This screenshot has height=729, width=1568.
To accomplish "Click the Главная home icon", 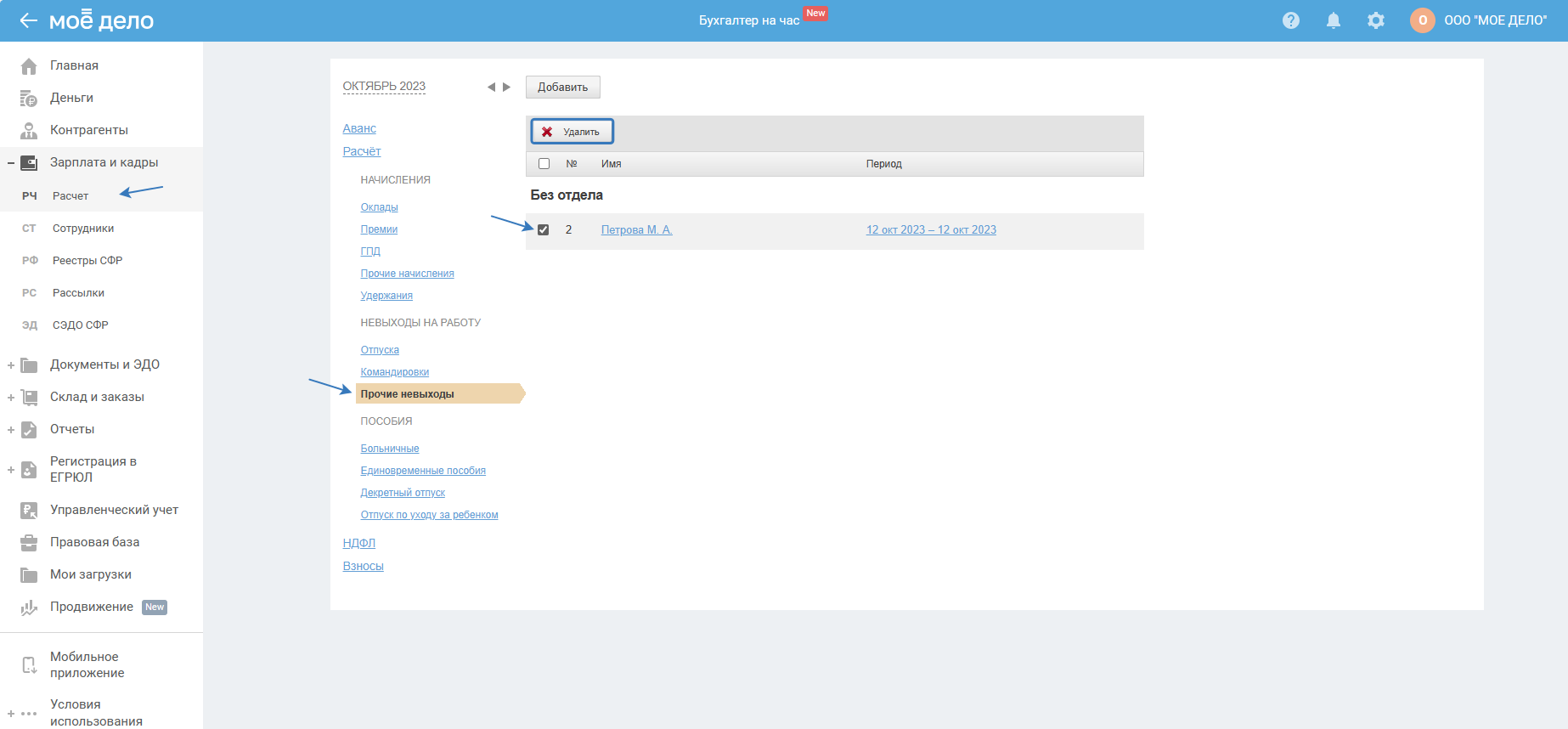I will (x=29, y=65).
